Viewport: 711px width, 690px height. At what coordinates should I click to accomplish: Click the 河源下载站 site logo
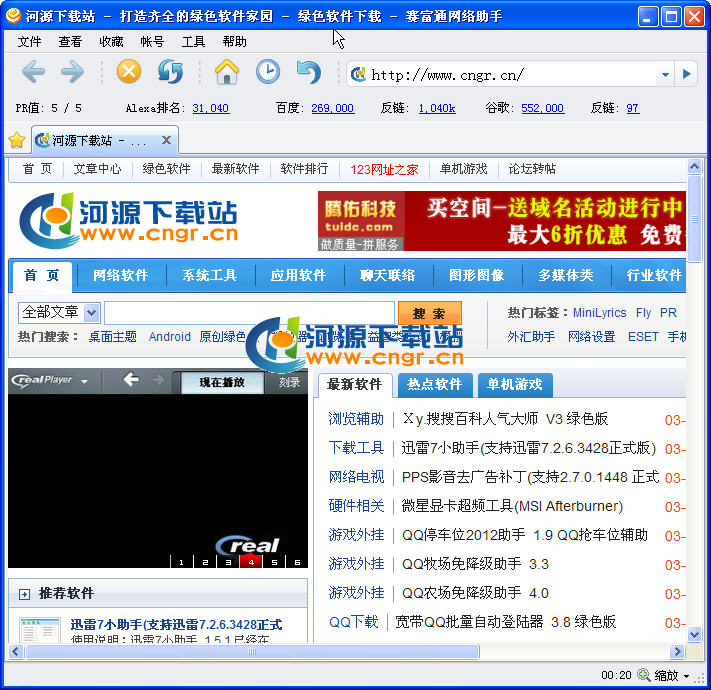[128, 221]
